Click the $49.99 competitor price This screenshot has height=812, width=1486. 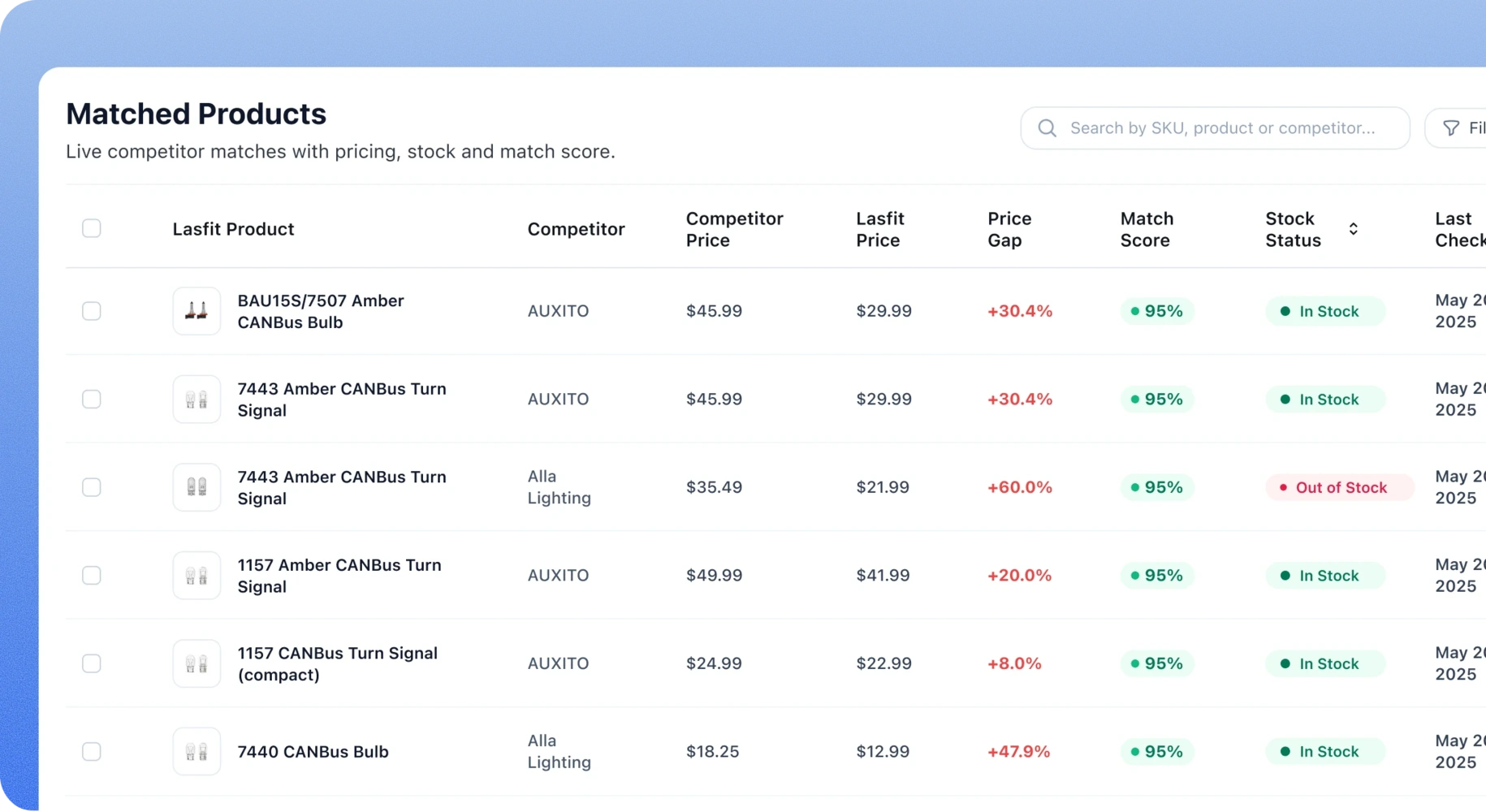coord(714,576)
